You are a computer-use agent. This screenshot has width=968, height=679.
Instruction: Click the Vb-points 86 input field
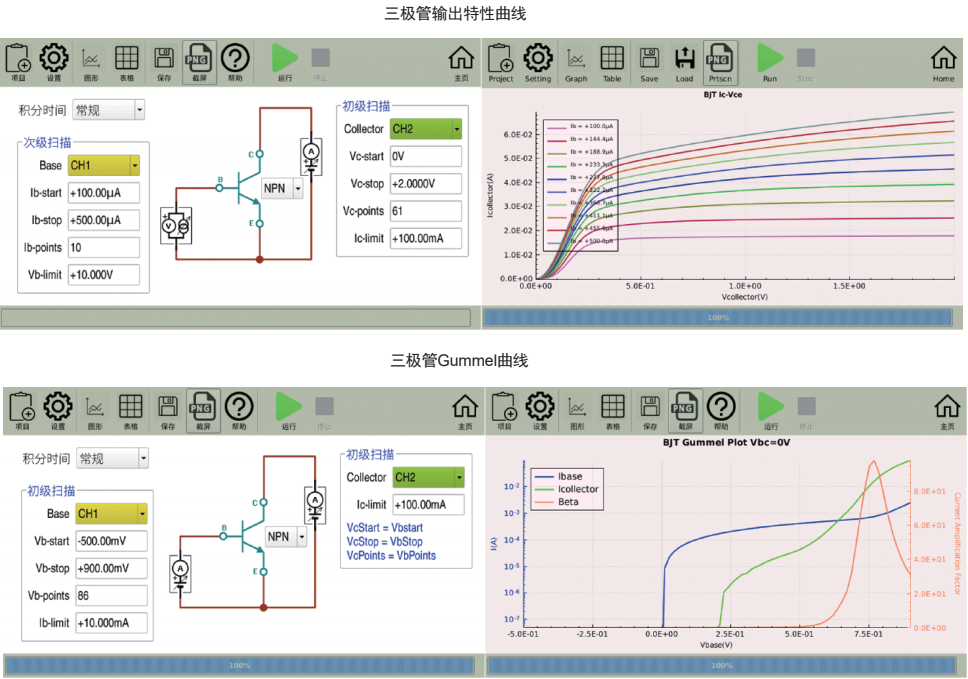tap(111, 596)
